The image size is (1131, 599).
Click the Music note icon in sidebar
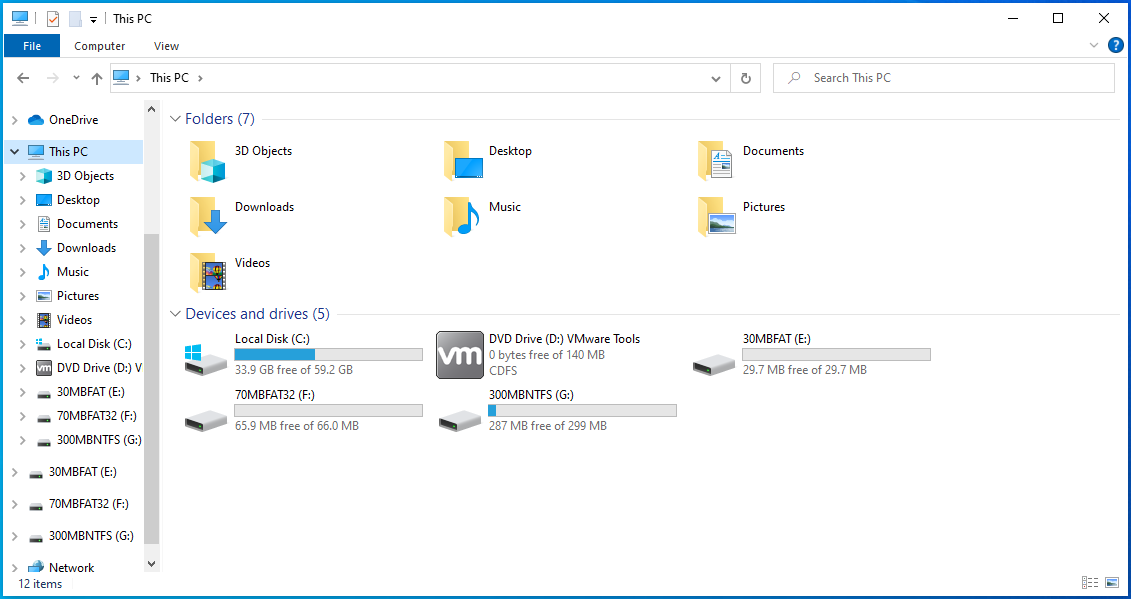tap(44, 271)
